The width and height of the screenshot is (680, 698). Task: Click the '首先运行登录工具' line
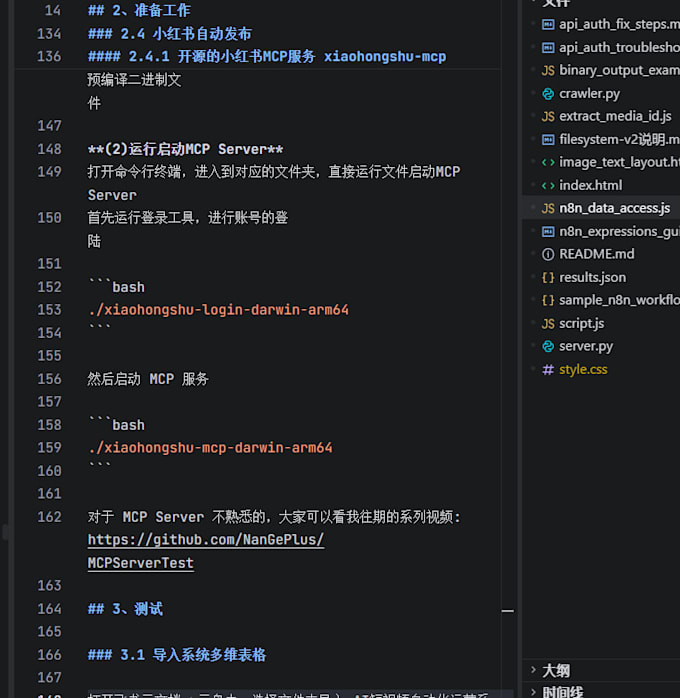[188, 218]
